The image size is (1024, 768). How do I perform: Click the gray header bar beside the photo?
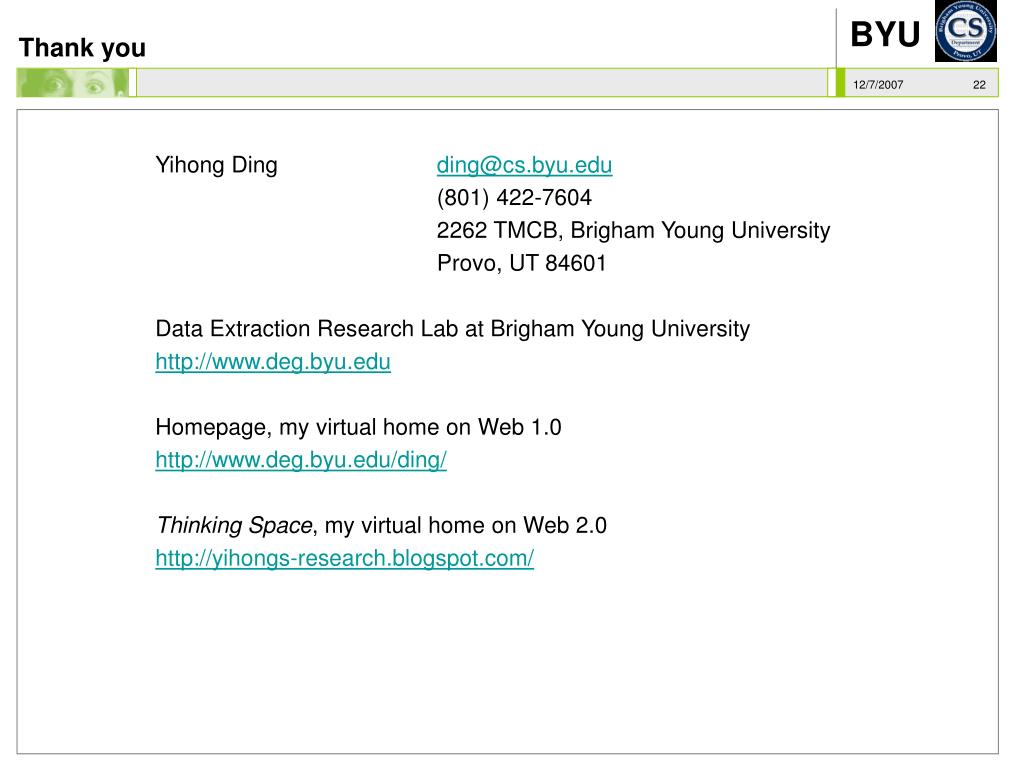pos(482,83)
